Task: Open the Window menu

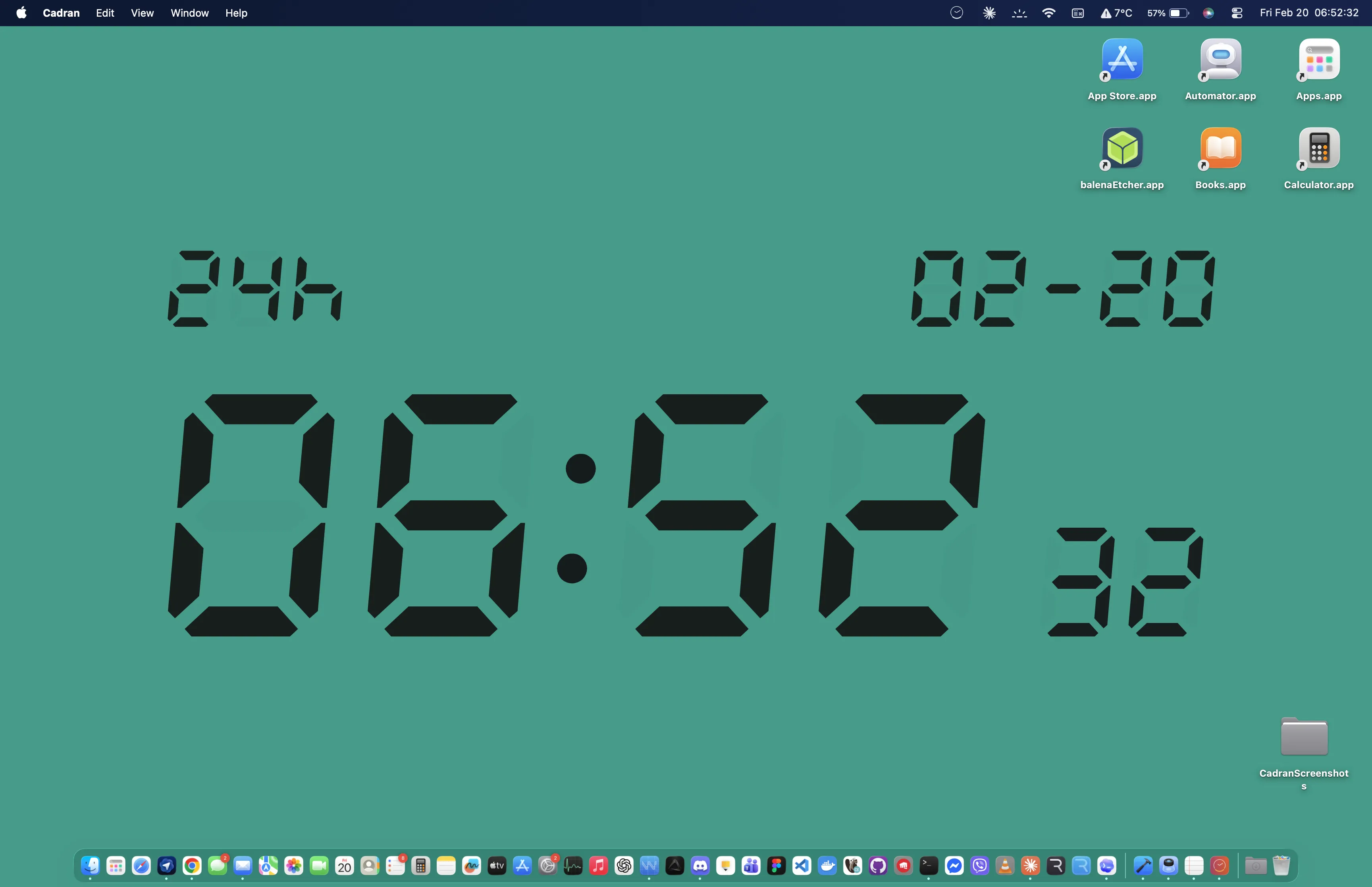Action: pyautogui.click(x=189, y=13)
